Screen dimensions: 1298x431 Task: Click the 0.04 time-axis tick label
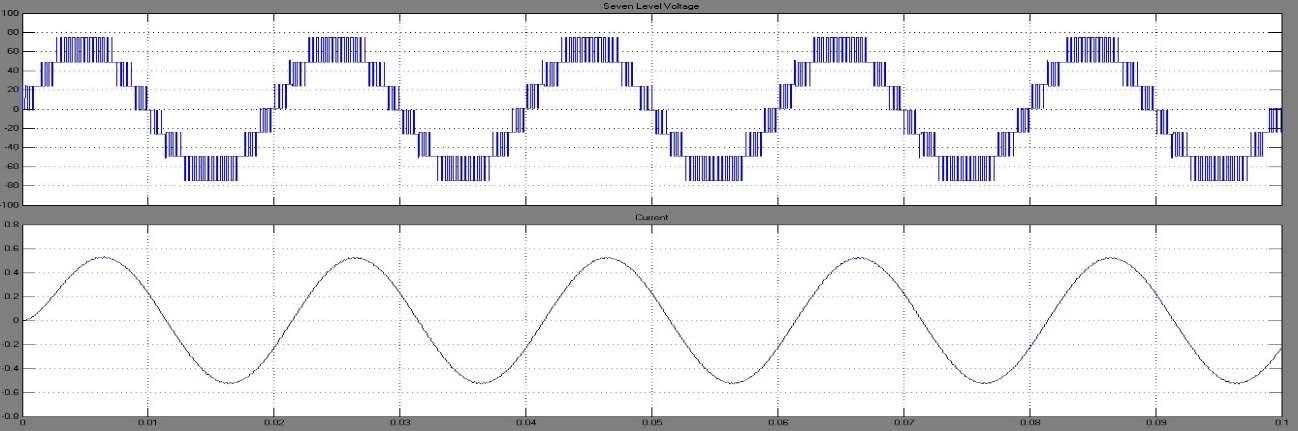(x=526, y=424)
